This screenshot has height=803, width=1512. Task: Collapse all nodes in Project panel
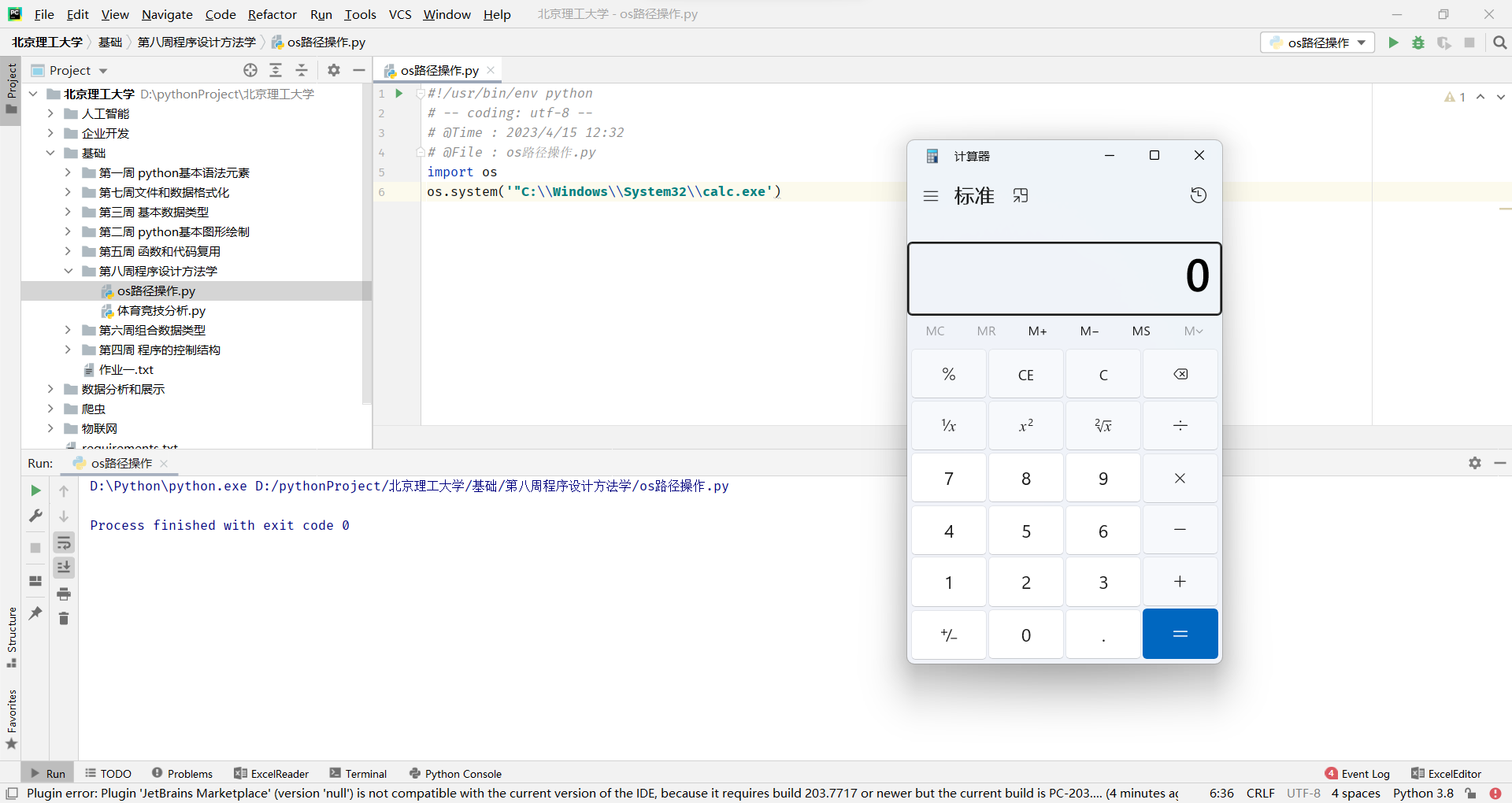pos(302,70)
